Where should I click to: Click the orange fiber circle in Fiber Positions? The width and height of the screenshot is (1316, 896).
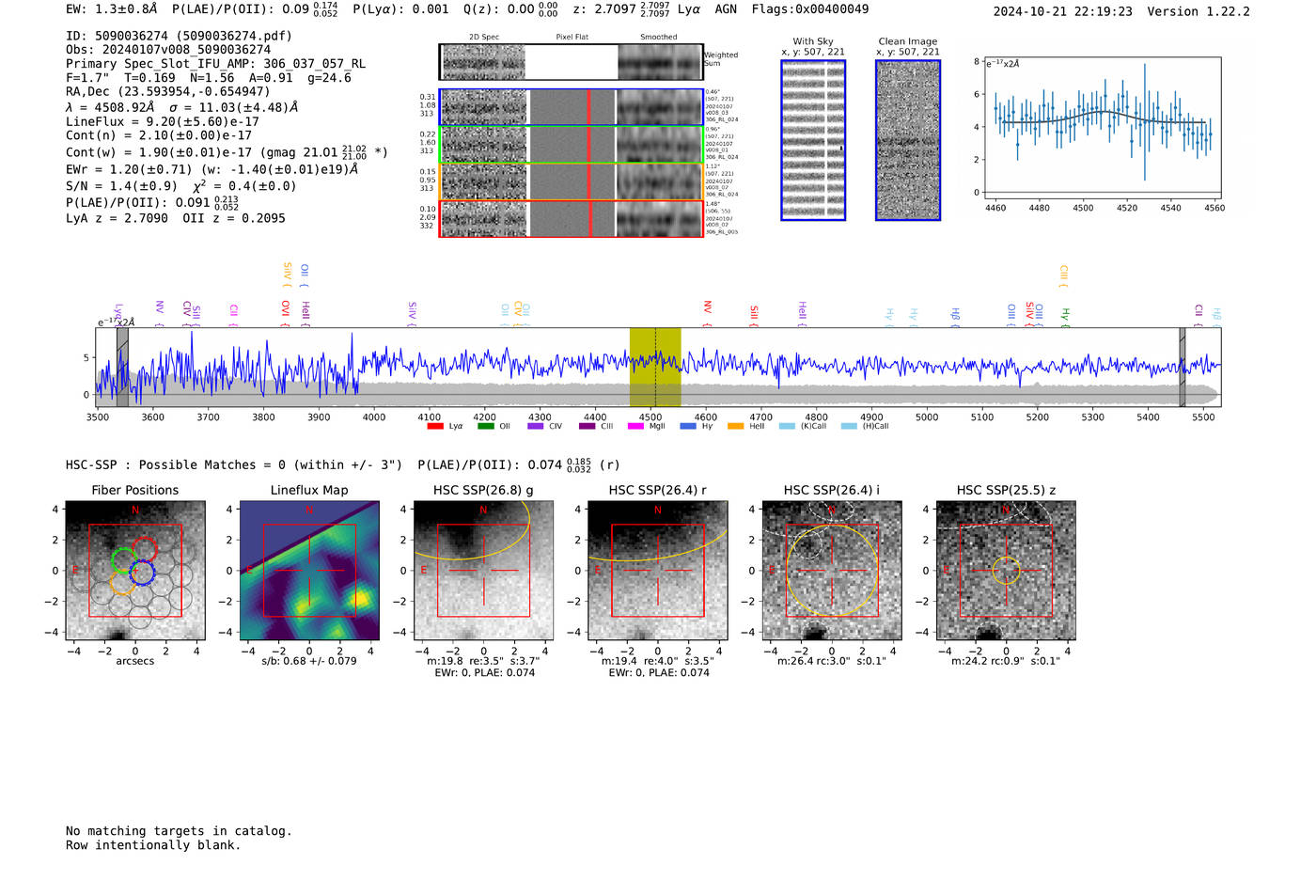pyautogui.click(x=122, y=583)
